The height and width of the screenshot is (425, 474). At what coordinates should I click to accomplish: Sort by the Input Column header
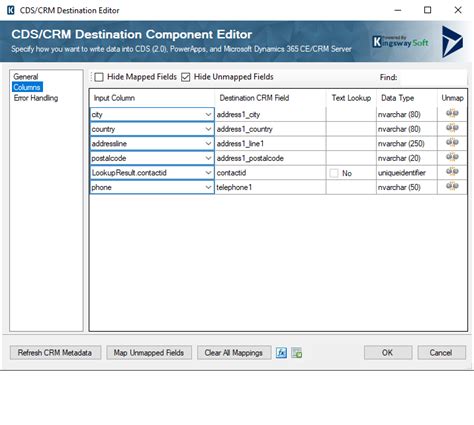[x=152, y=98]
